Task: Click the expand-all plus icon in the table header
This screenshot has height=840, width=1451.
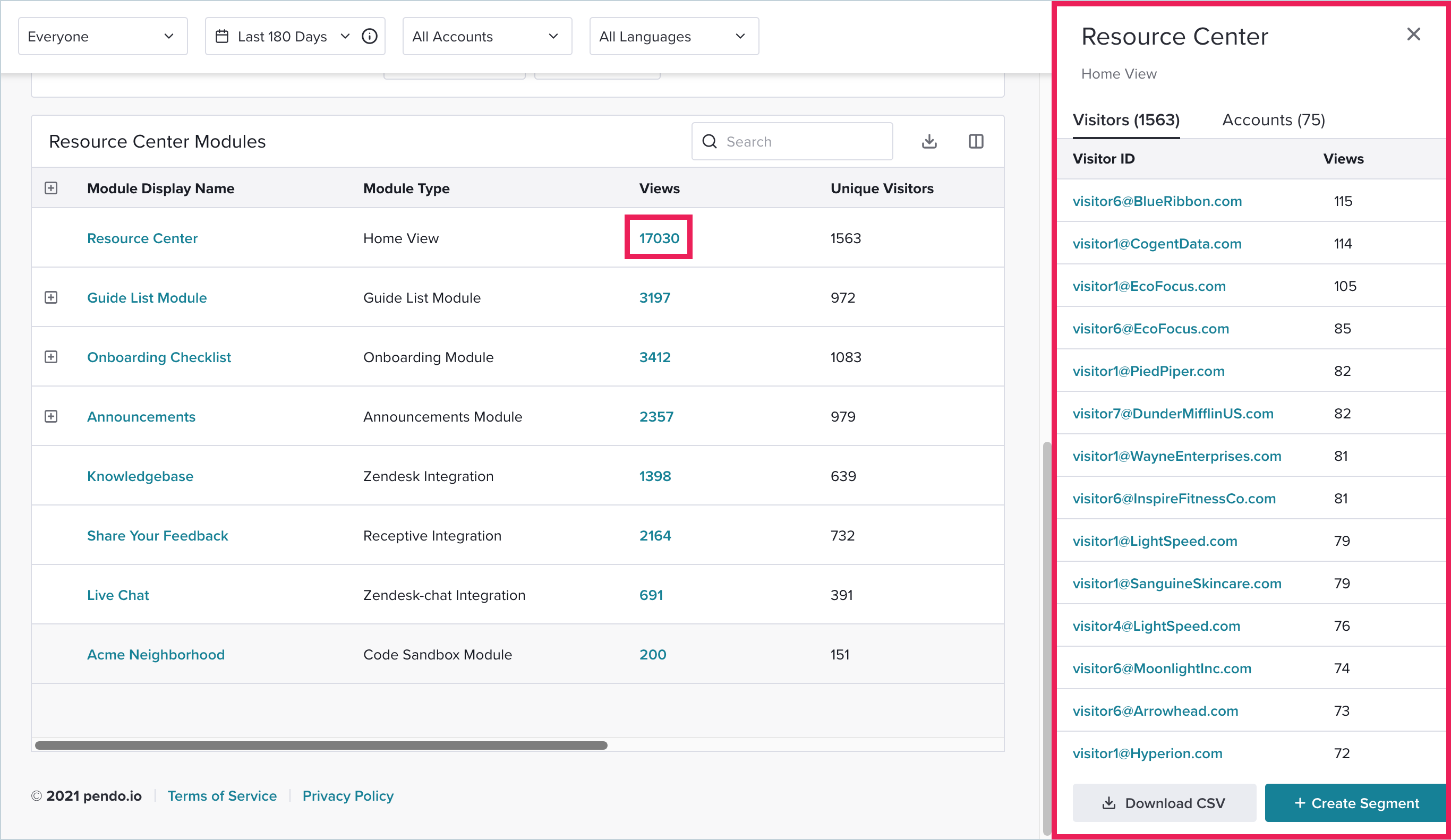Action: click(x=51, y=187)
